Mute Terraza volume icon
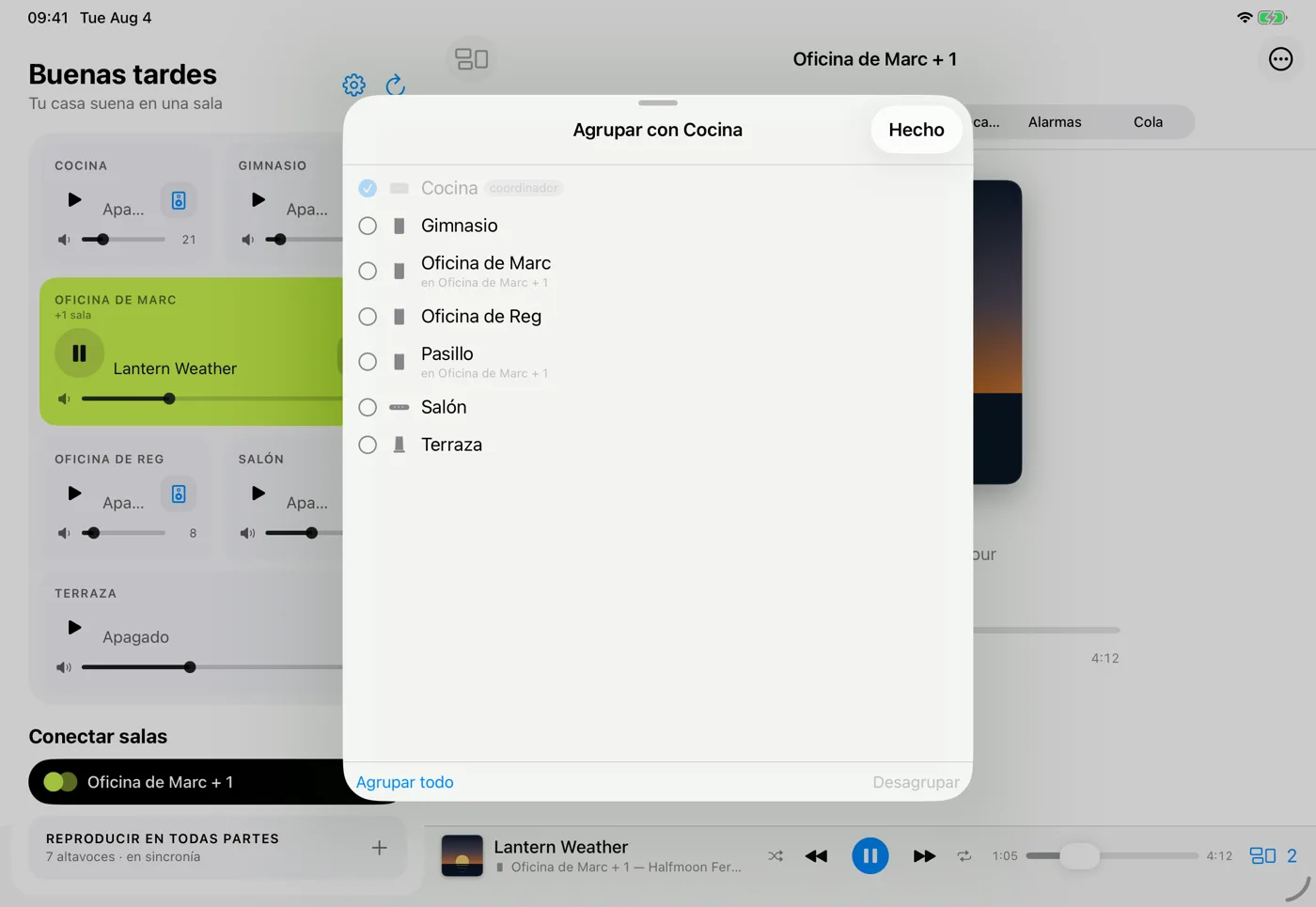Screen dimensions: 1316x907 pos(64,667)
